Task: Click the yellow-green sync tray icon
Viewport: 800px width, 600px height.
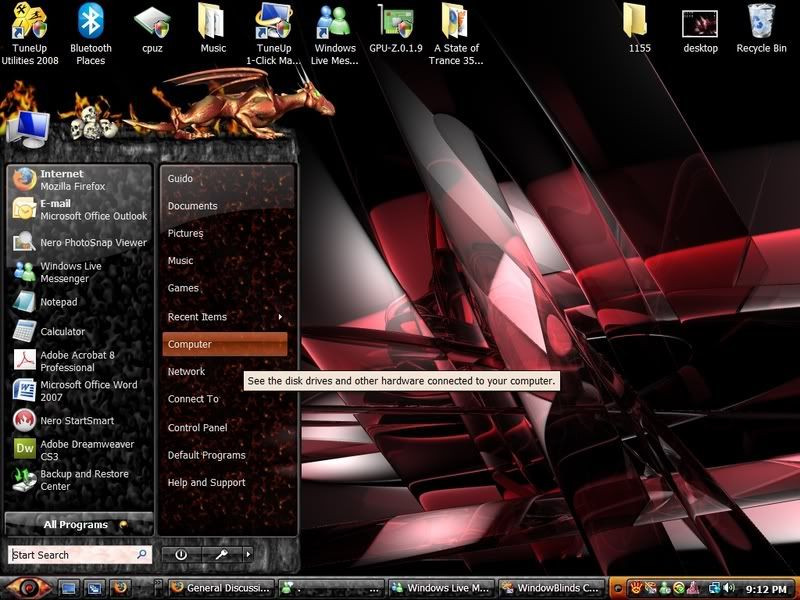Action: point(679,588)
